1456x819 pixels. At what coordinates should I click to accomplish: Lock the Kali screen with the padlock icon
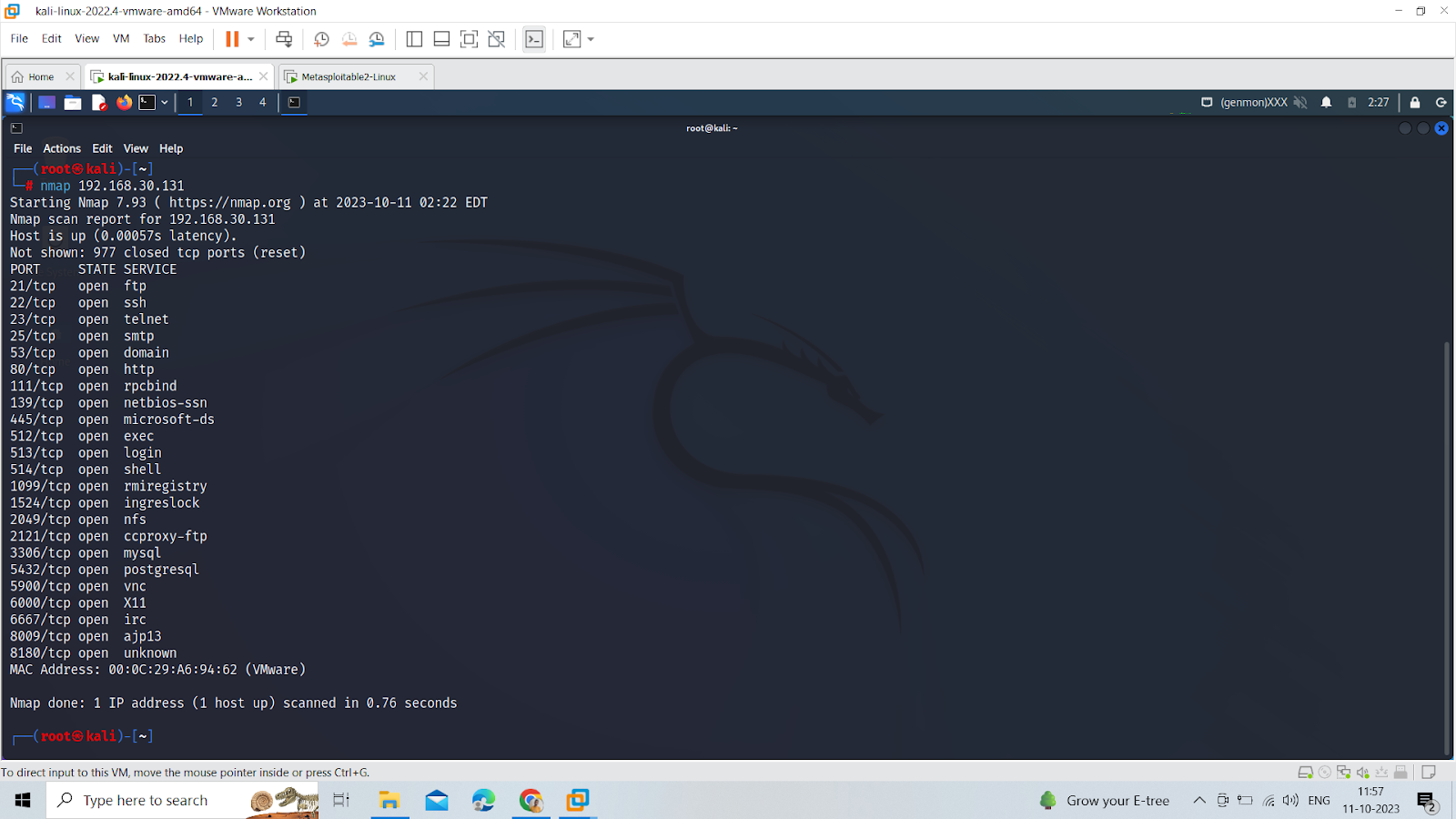tap(1415, 103)
